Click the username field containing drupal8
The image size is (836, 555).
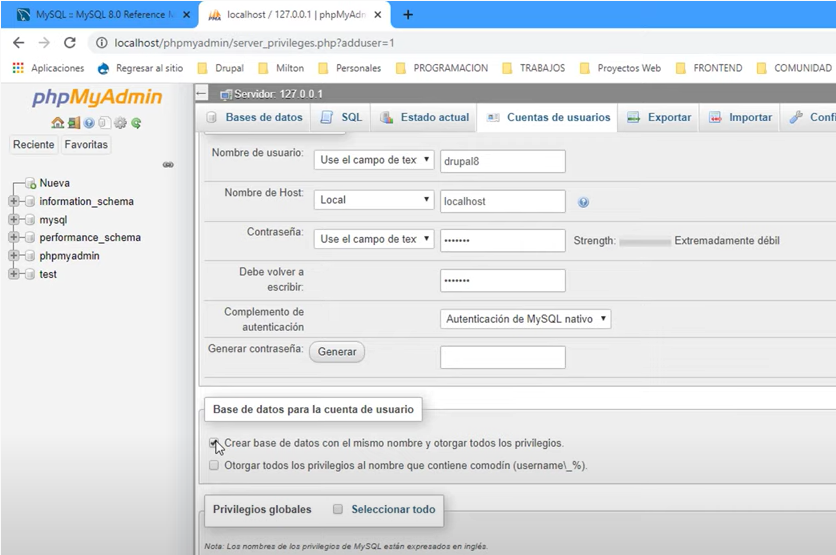[x=503, y=161]
